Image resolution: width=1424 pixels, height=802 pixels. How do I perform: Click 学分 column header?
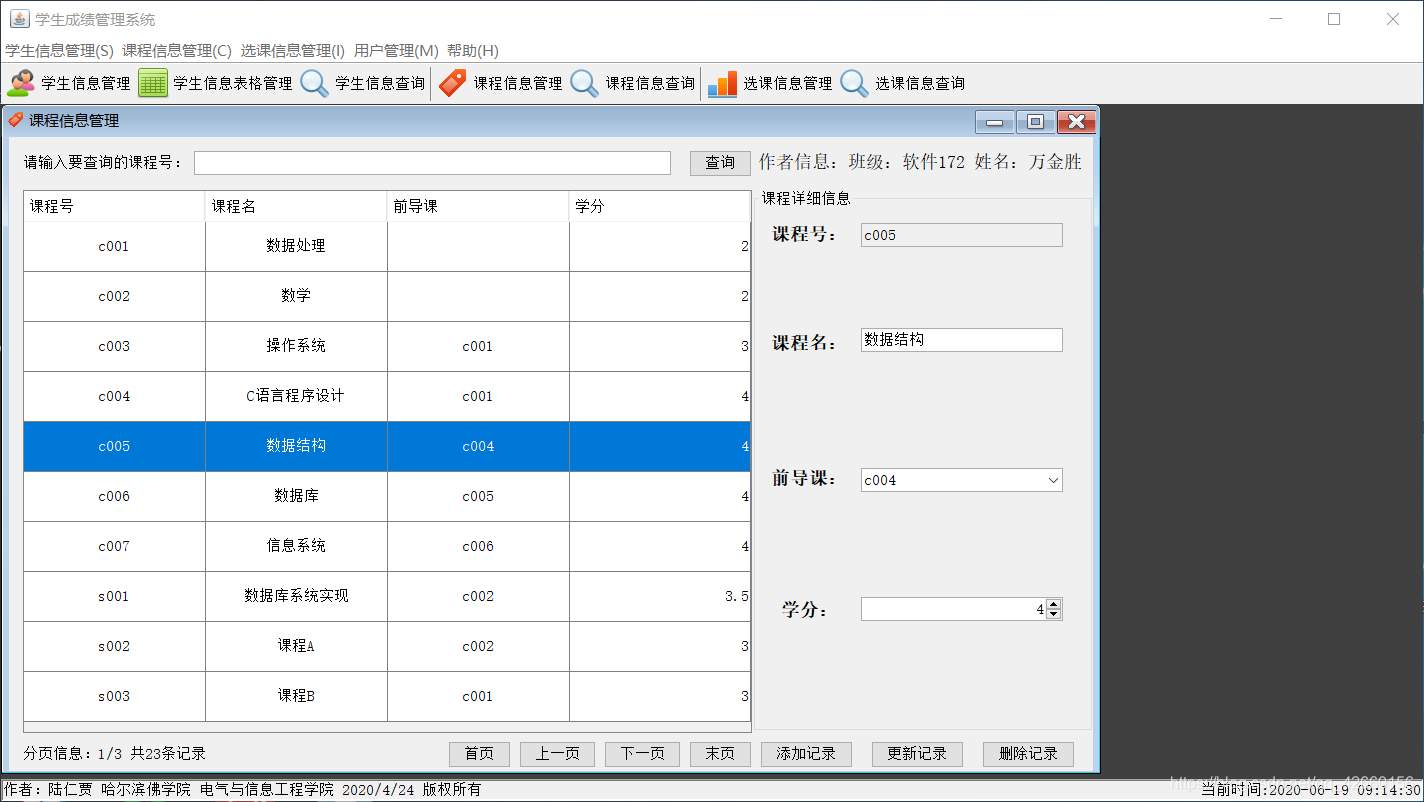tap(660, 206)
